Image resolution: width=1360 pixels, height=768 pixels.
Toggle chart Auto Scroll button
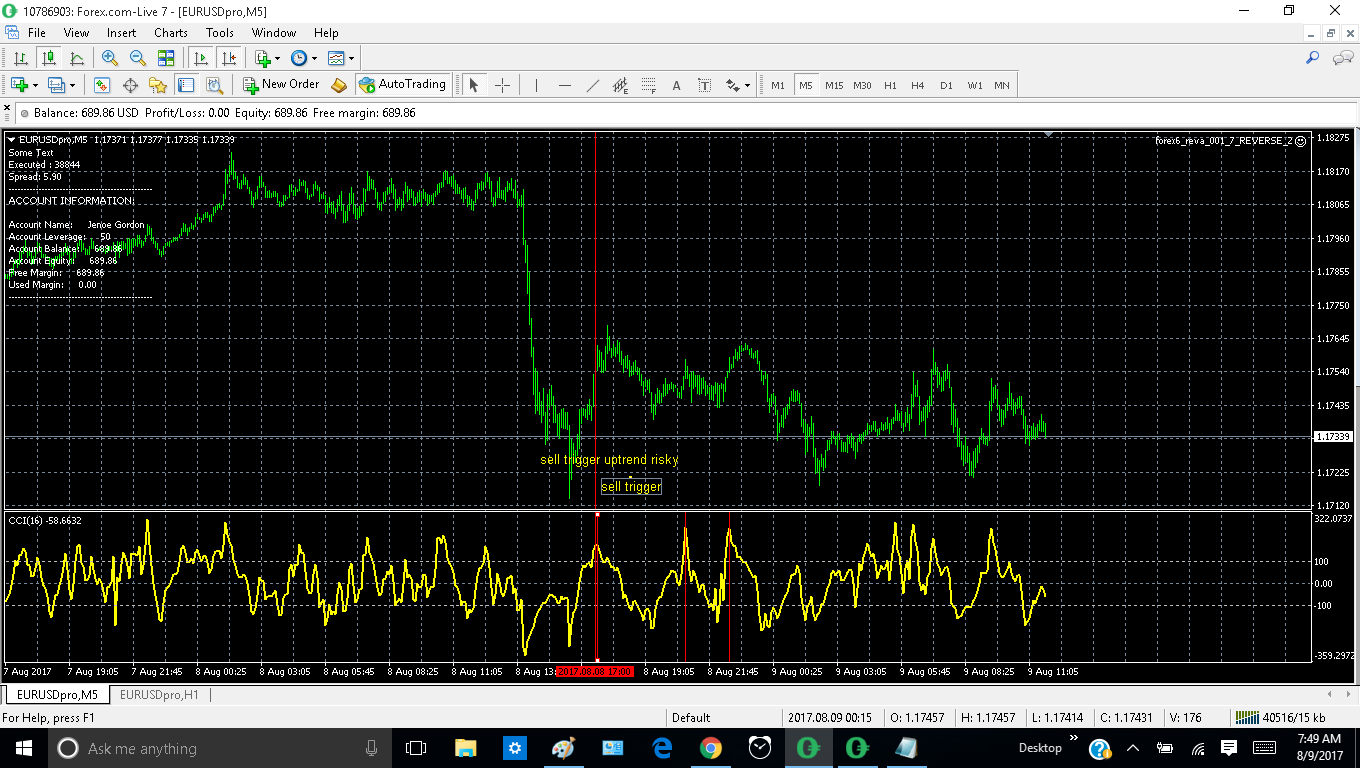point(202,59)
